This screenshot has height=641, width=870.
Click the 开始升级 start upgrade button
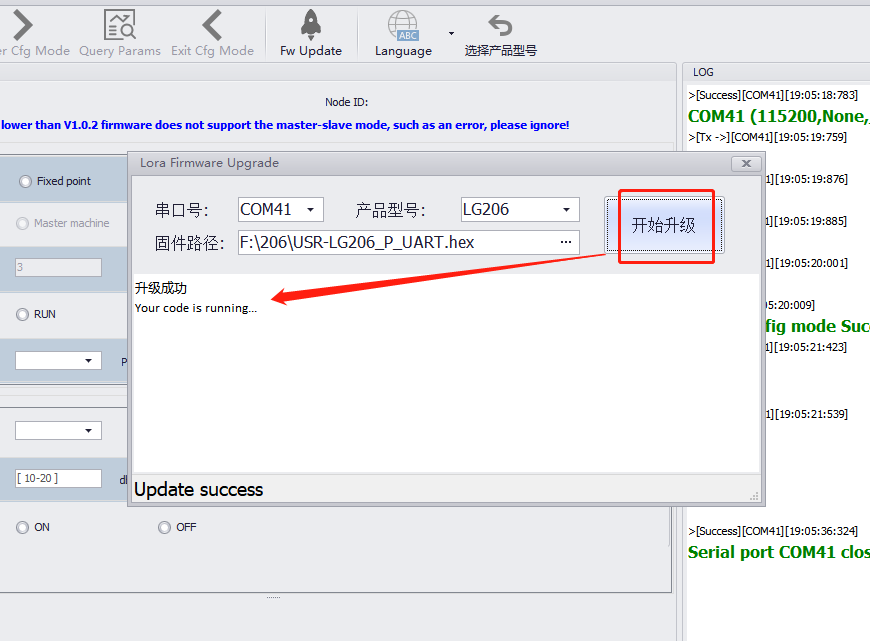point(664,226)
